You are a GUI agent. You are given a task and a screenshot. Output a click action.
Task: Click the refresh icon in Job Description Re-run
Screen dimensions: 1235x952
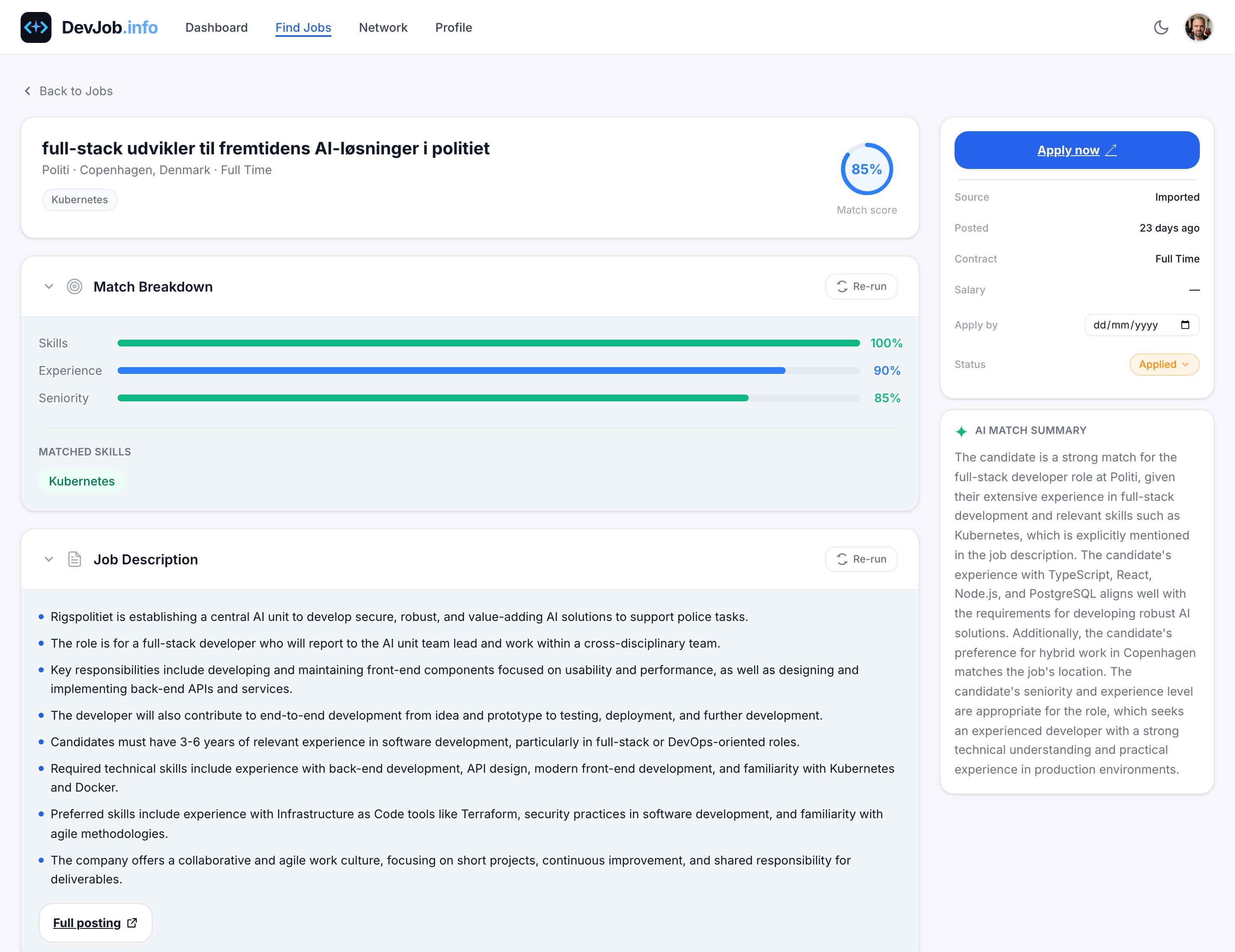(842, 559)
